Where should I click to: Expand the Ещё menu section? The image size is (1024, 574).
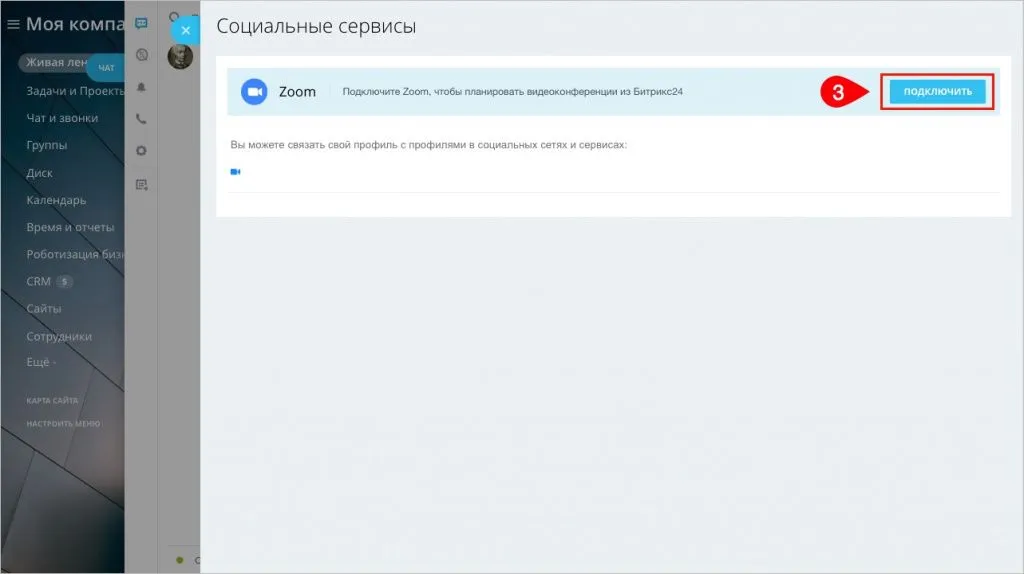[x=41, y=362]
